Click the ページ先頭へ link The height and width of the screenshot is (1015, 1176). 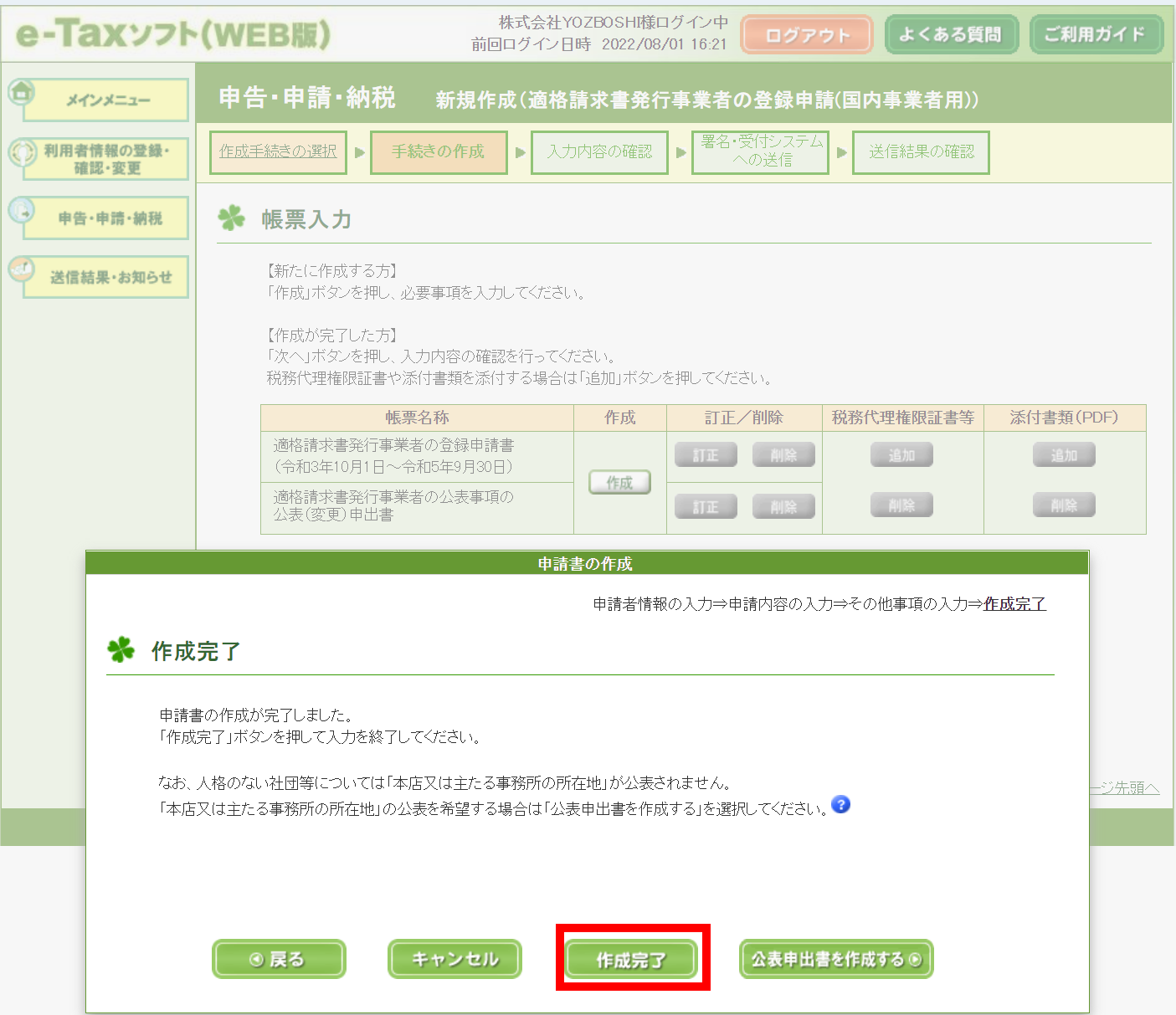(x=1124, y=787)
